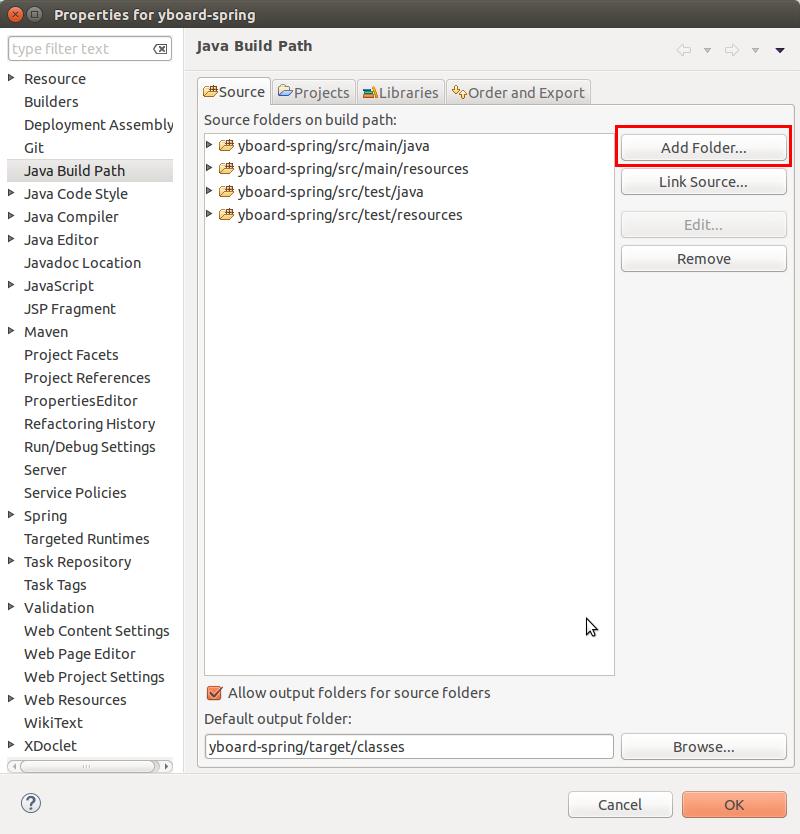Click the help question mark icon
800x834 pixels.
click(x=31, y=803)
